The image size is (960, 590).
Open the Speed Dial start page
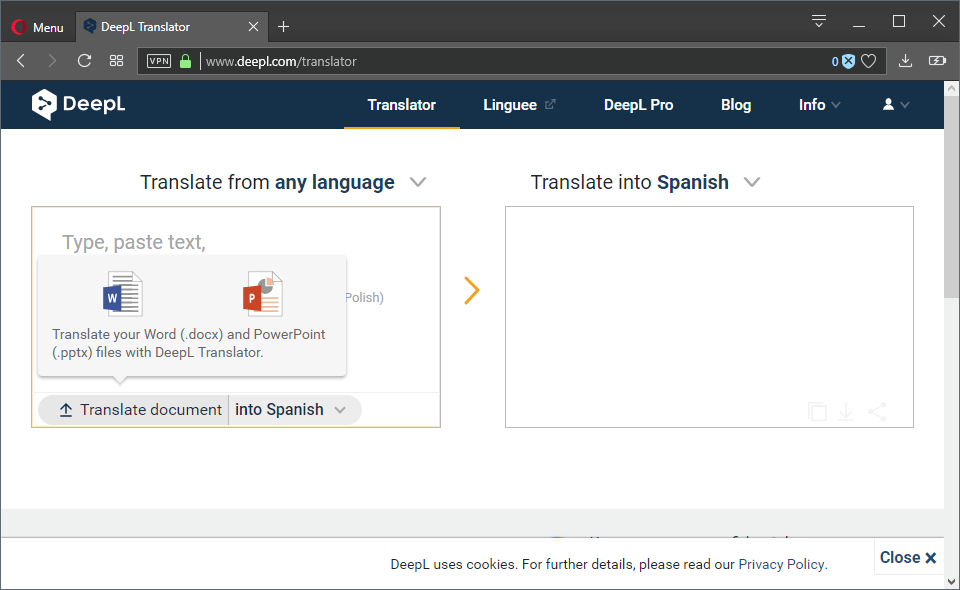[x=116, y=61]
